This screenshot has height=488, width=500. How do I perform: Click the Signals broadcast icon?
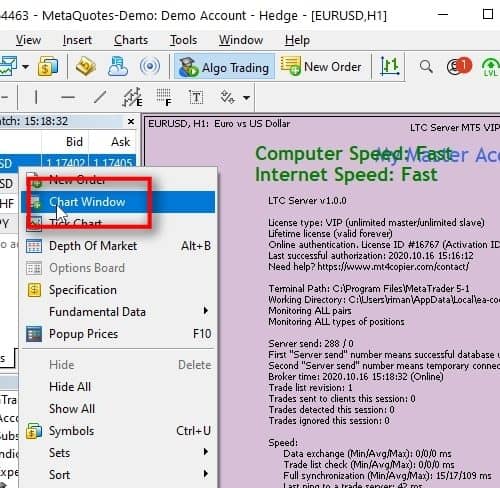tap(150, 66)
